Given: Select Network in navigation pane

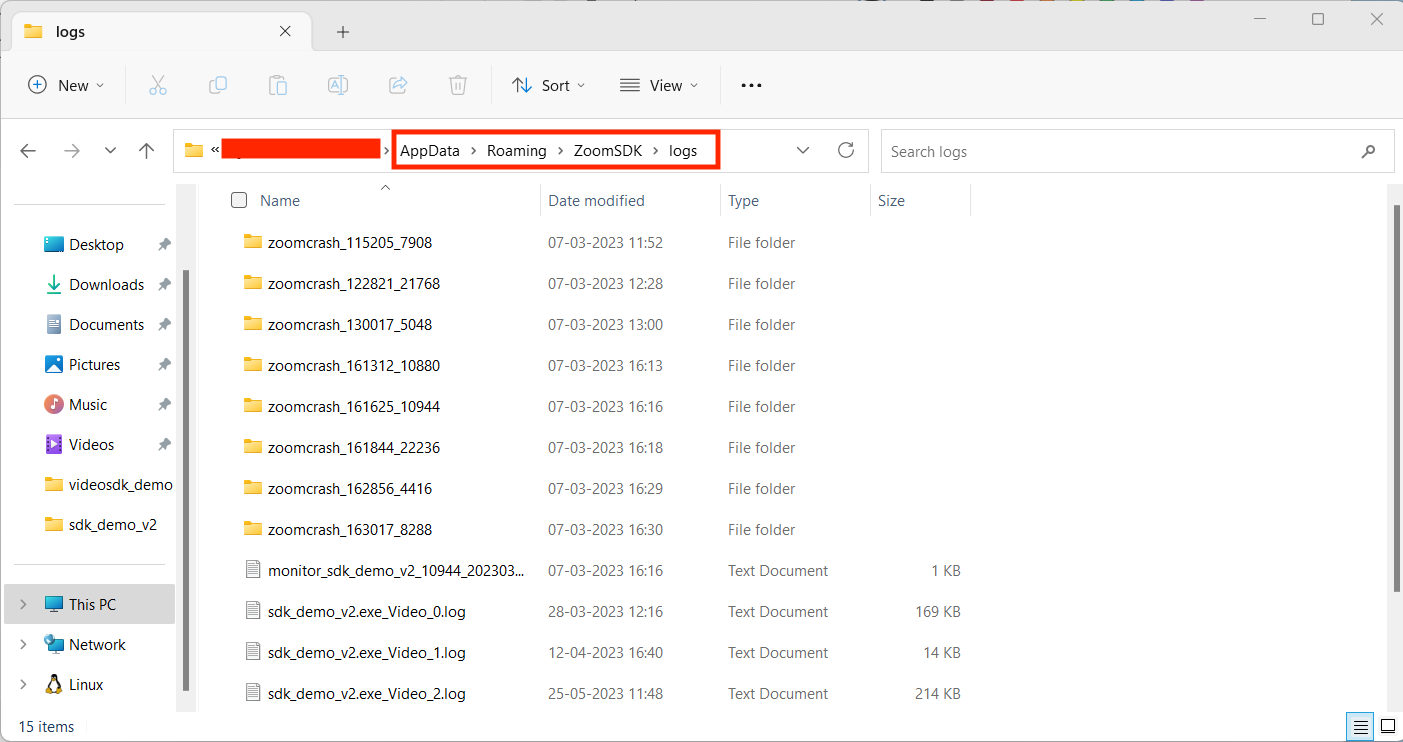Looking at the screenshot, I should click(x=97, y=644).
